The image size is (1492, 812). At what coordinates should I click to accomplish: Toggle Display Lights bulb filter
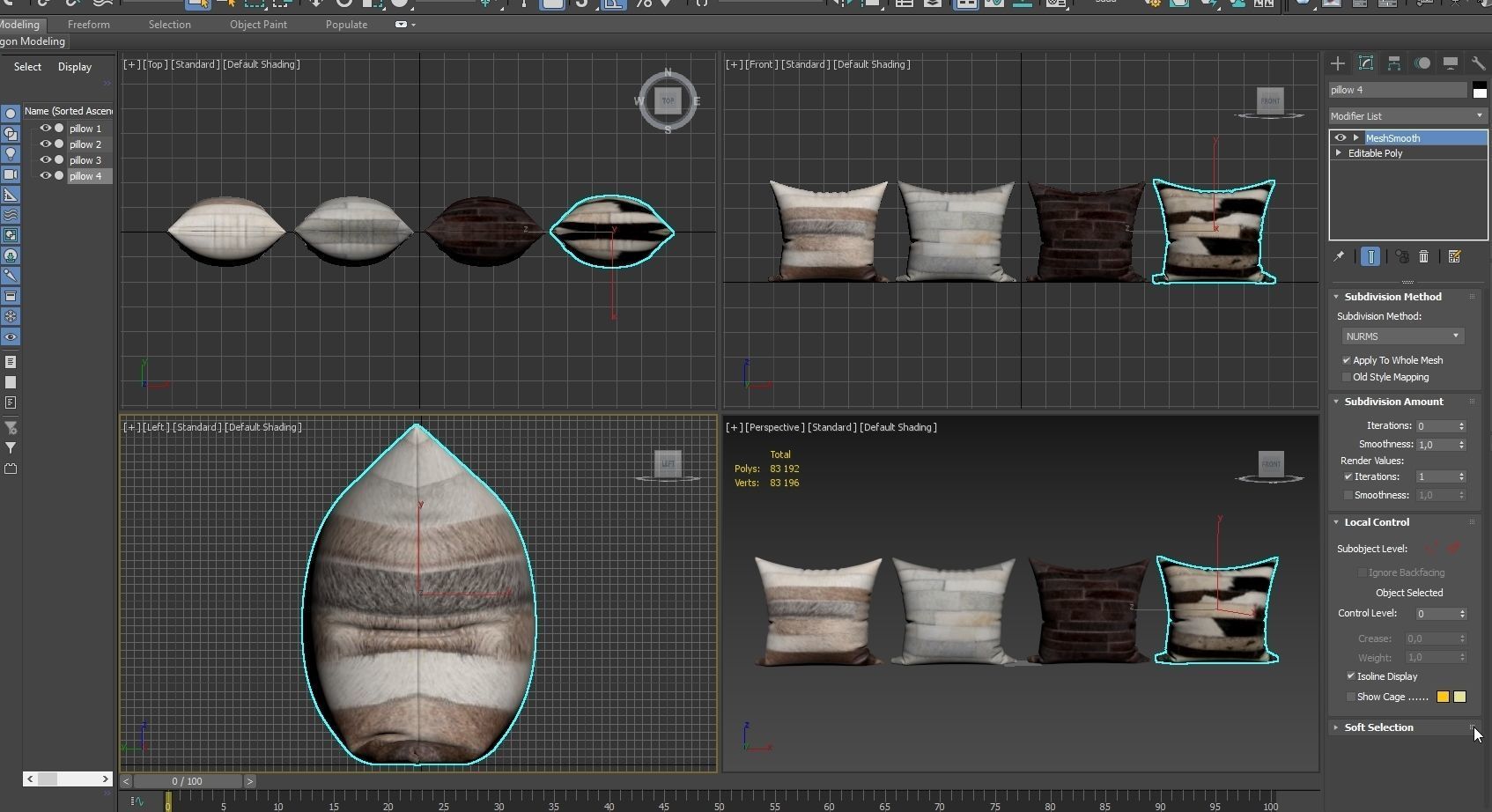(x=11, y=154)
